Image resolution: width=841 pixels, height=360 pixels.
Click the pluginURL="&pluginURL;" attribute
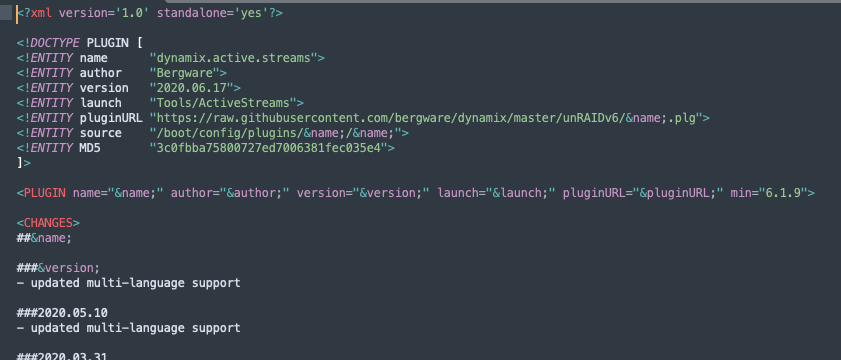coord(643,193)
